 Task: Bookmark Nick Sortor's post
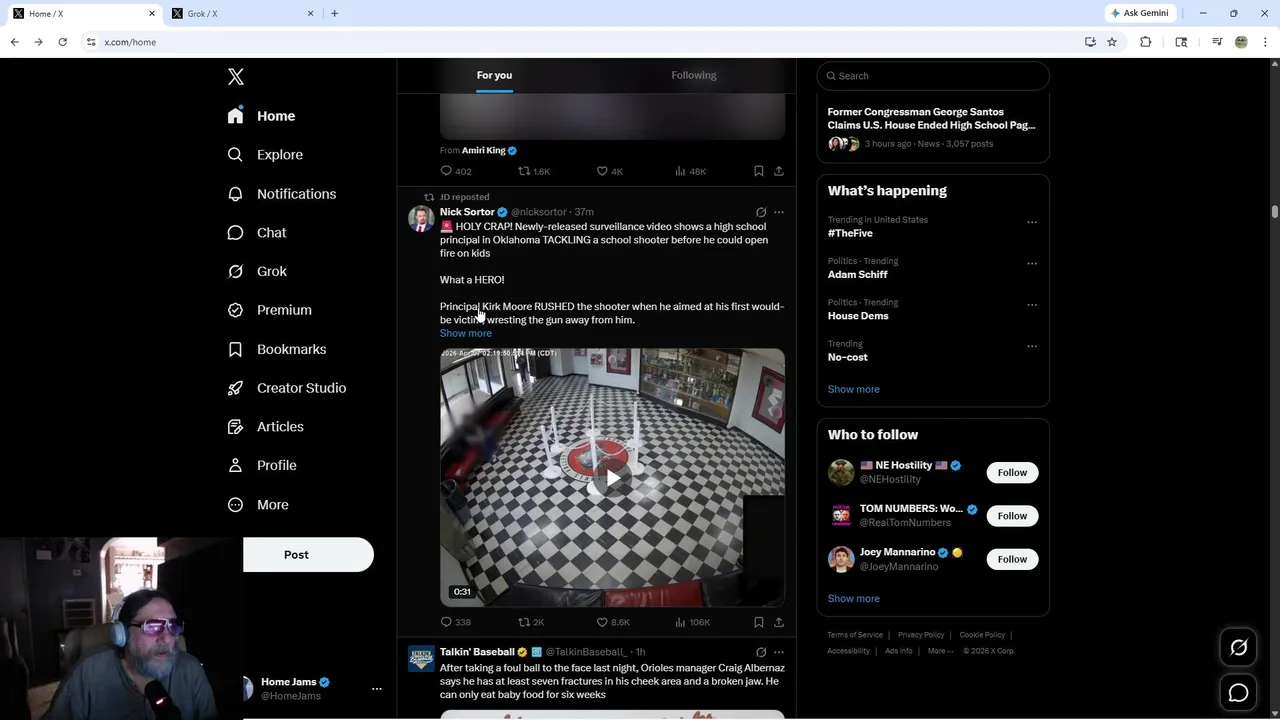(759, 622)
